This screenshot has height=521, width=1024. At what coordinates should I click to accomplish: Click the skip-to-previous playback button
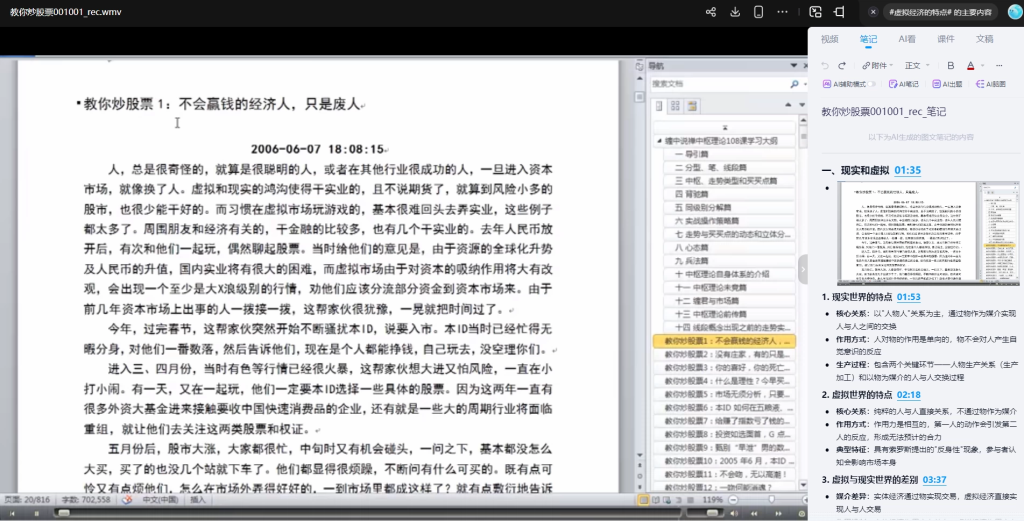[x=13, y=514]
